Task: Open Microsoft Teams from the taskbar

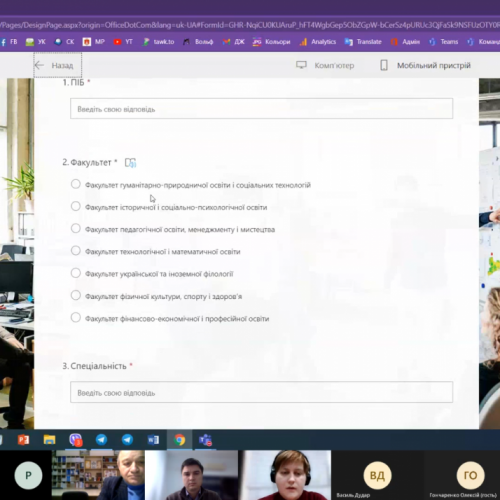Action: coord(205,440)
